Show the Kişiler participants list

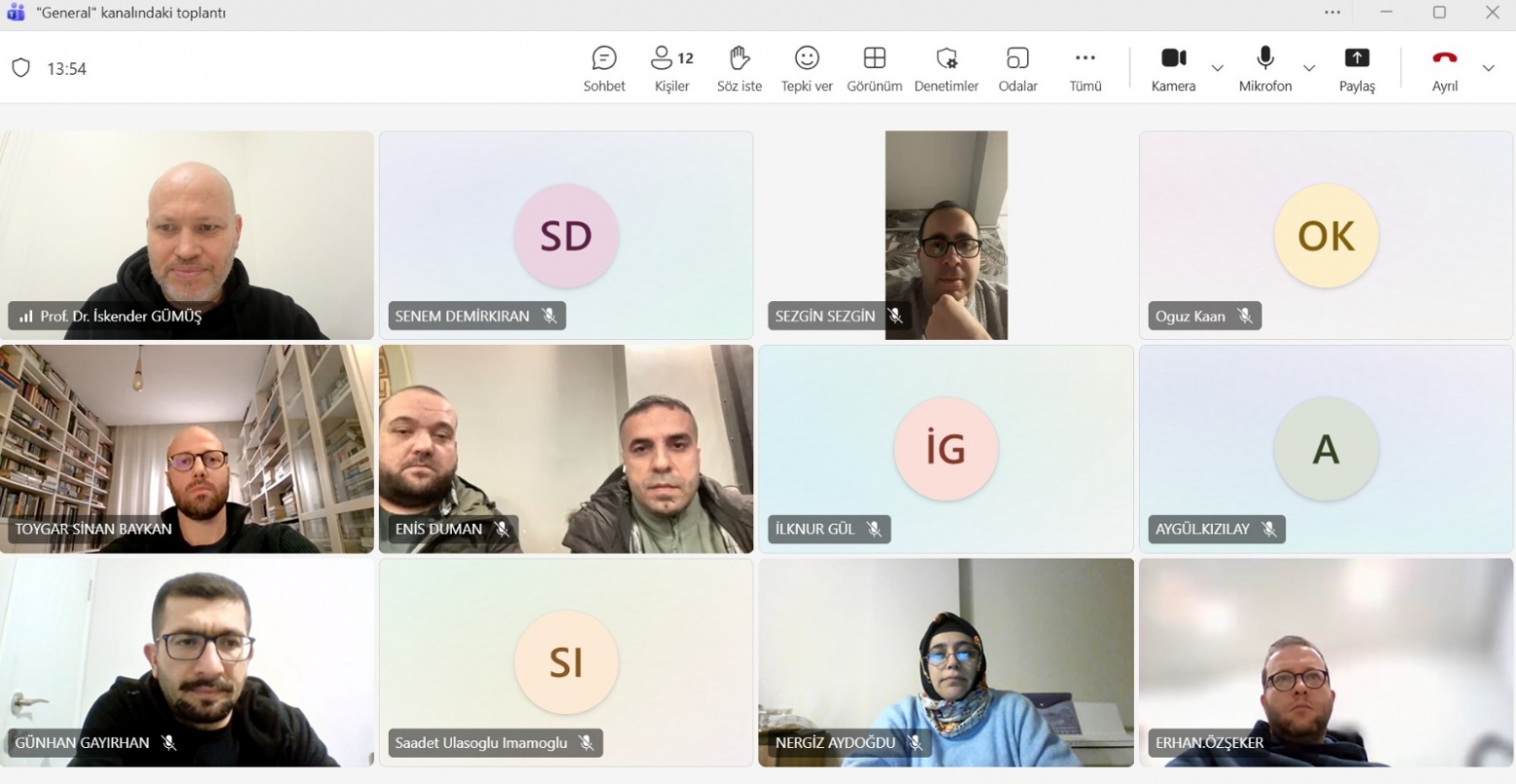click(672, 68)
